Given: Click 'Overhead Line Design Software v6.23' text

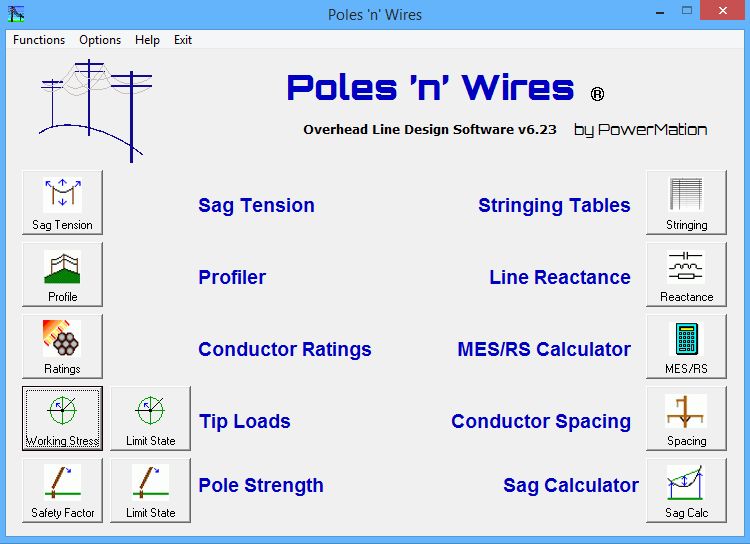Looking at the screenshot, I should point(430,130).
